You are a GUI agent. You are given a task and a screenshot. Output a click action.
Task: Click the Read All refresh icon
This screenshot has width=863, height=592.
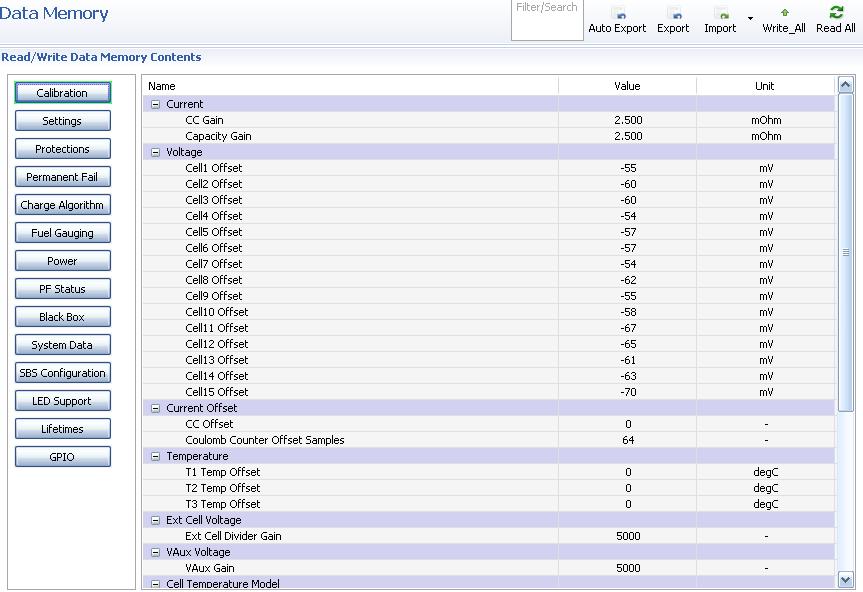click(x=836, y=13)
